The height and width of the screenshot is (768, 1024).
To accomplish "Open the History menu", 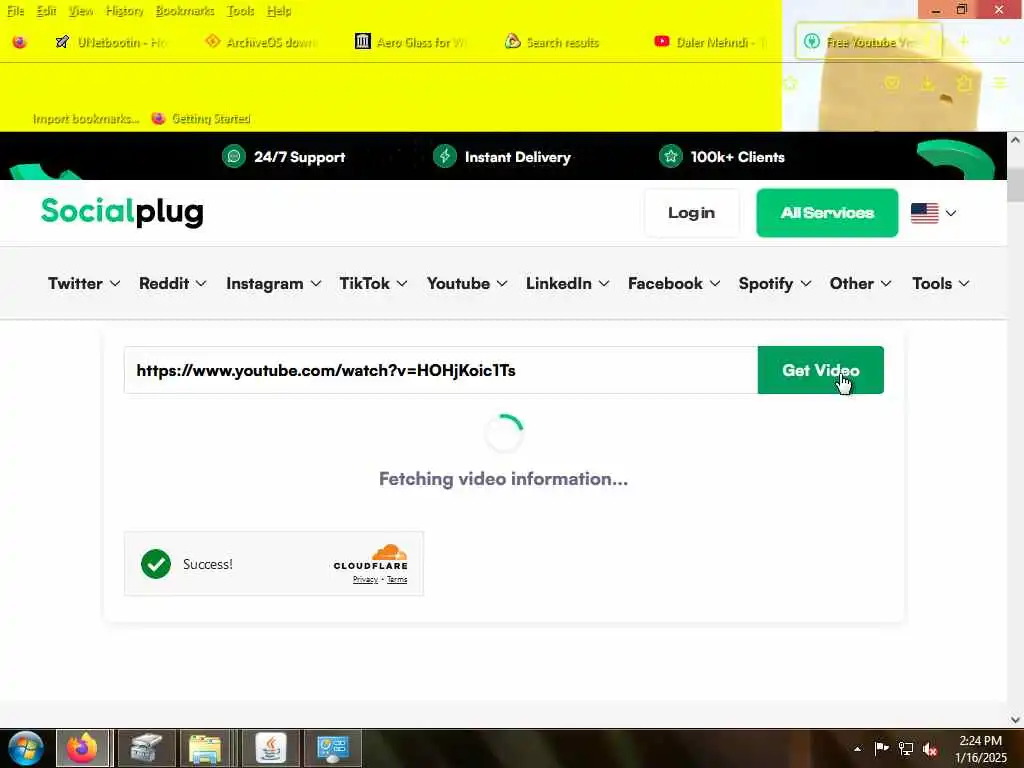I will point(124,11).
